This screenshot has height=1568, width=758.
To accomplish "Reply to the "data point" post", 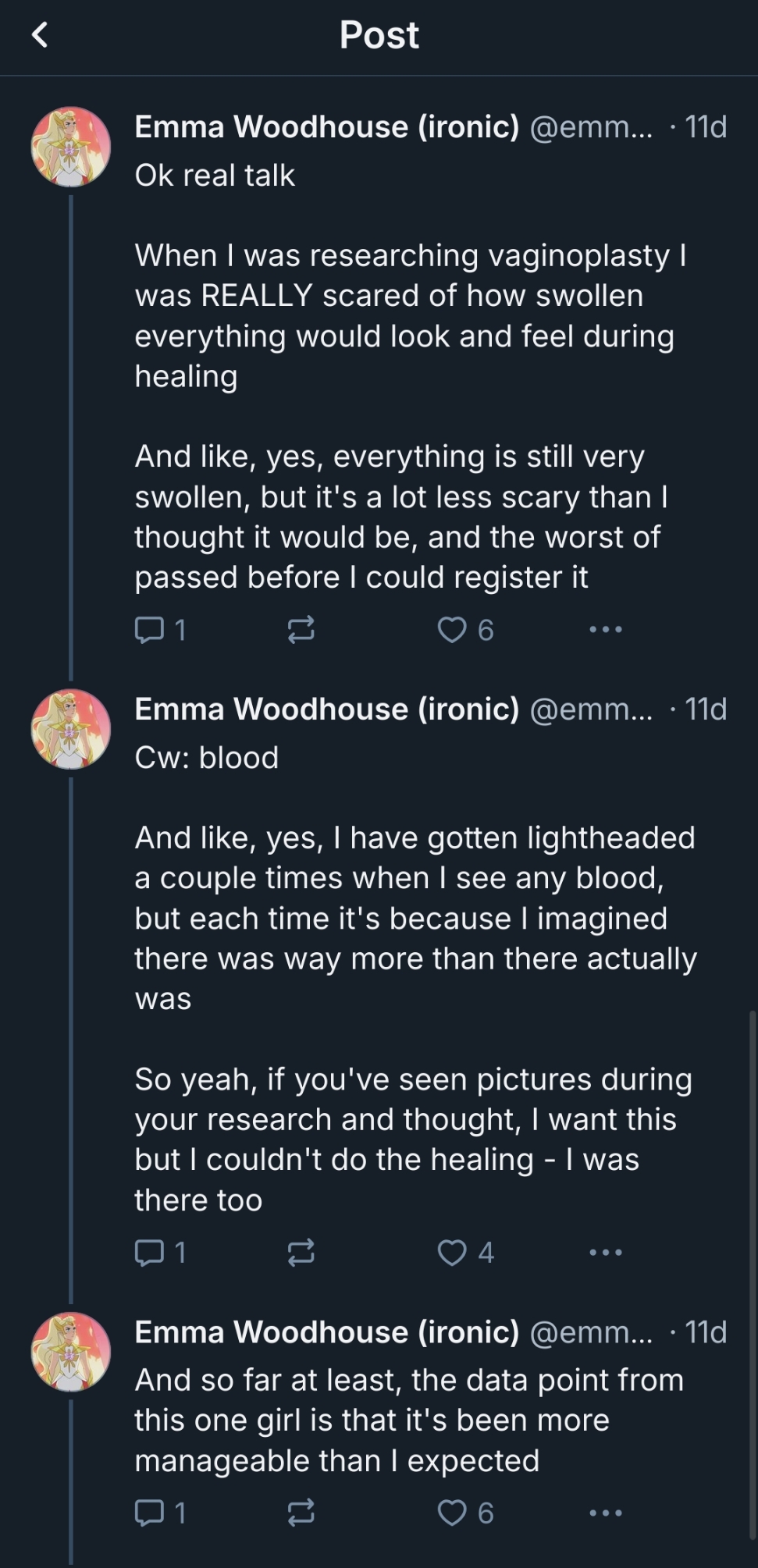I will (149, 1513).
